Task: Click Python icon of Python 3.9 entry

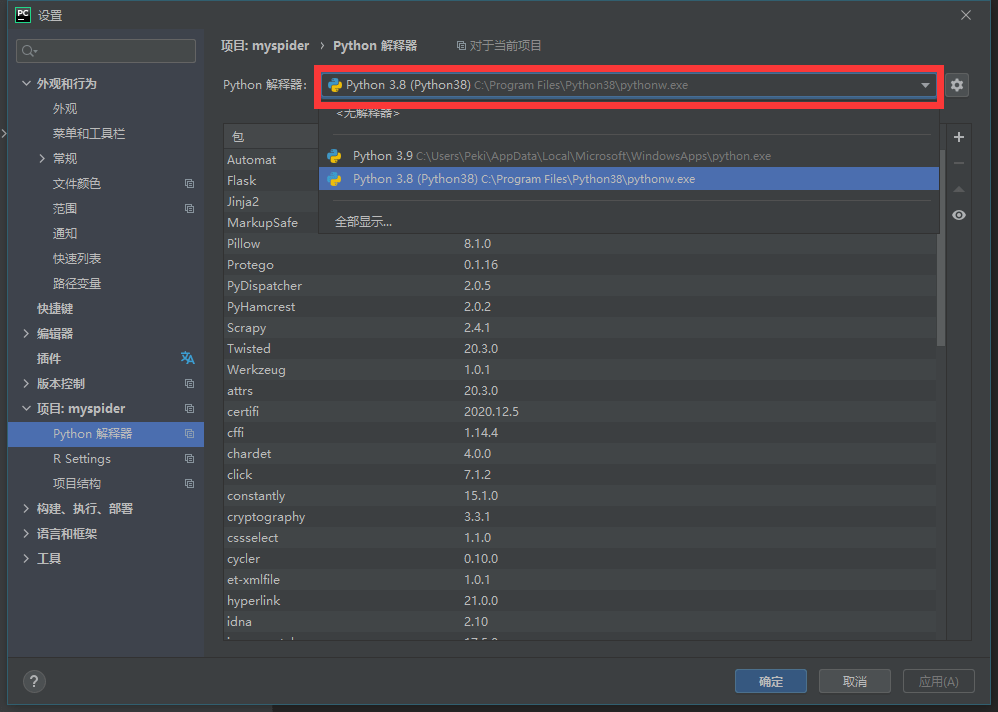Action: (334, 156)
